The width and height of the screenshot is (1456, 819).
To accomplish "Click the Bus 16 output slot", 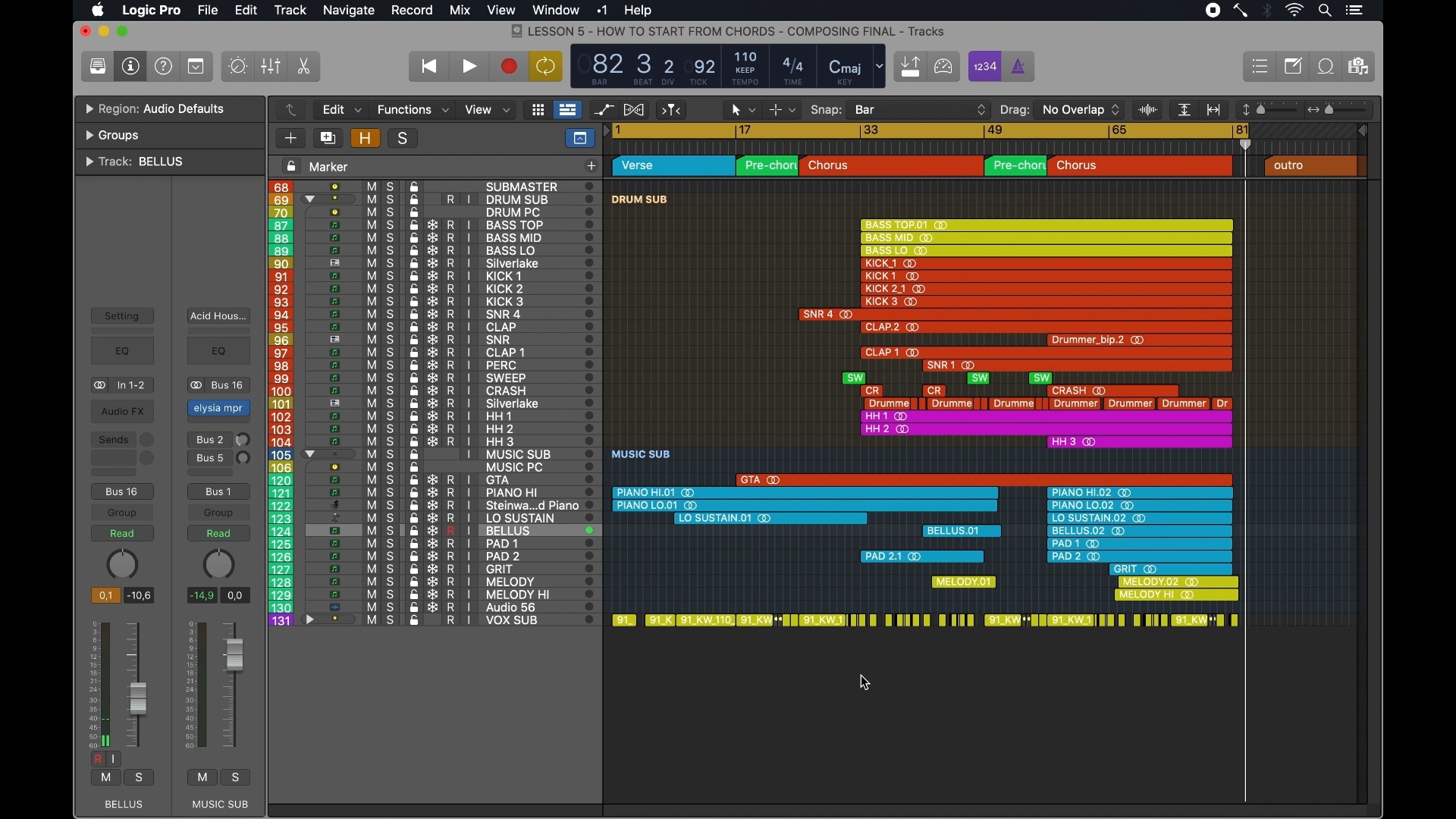I will [x=122, y=492].
